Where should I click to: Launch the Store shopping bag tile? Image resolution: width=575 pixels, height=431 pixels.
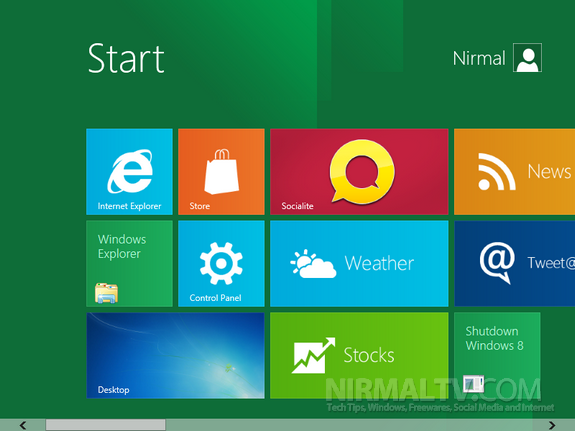[x=221, y=172]
